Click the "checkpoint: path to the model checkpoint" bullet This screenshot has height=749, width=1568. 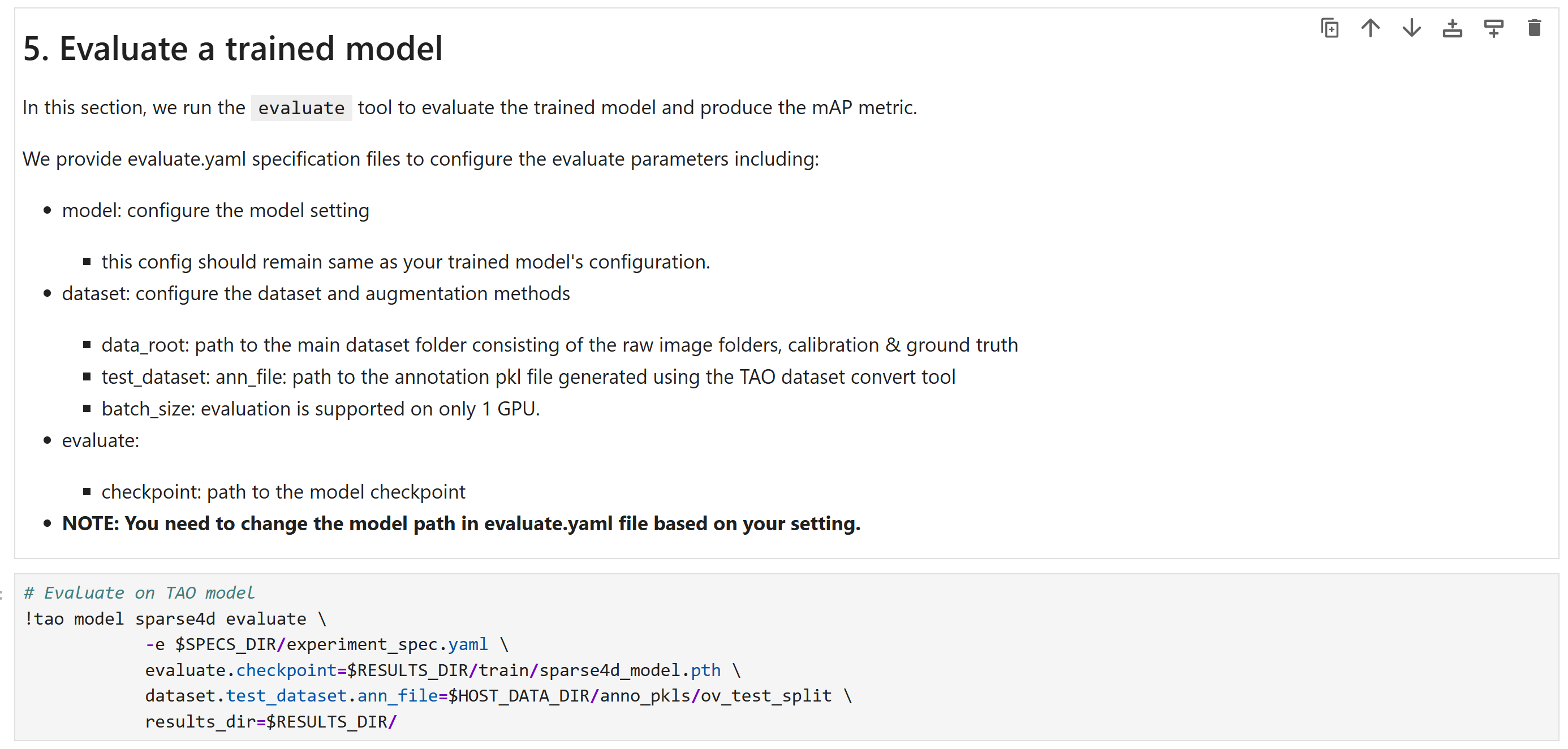[283, 492]
